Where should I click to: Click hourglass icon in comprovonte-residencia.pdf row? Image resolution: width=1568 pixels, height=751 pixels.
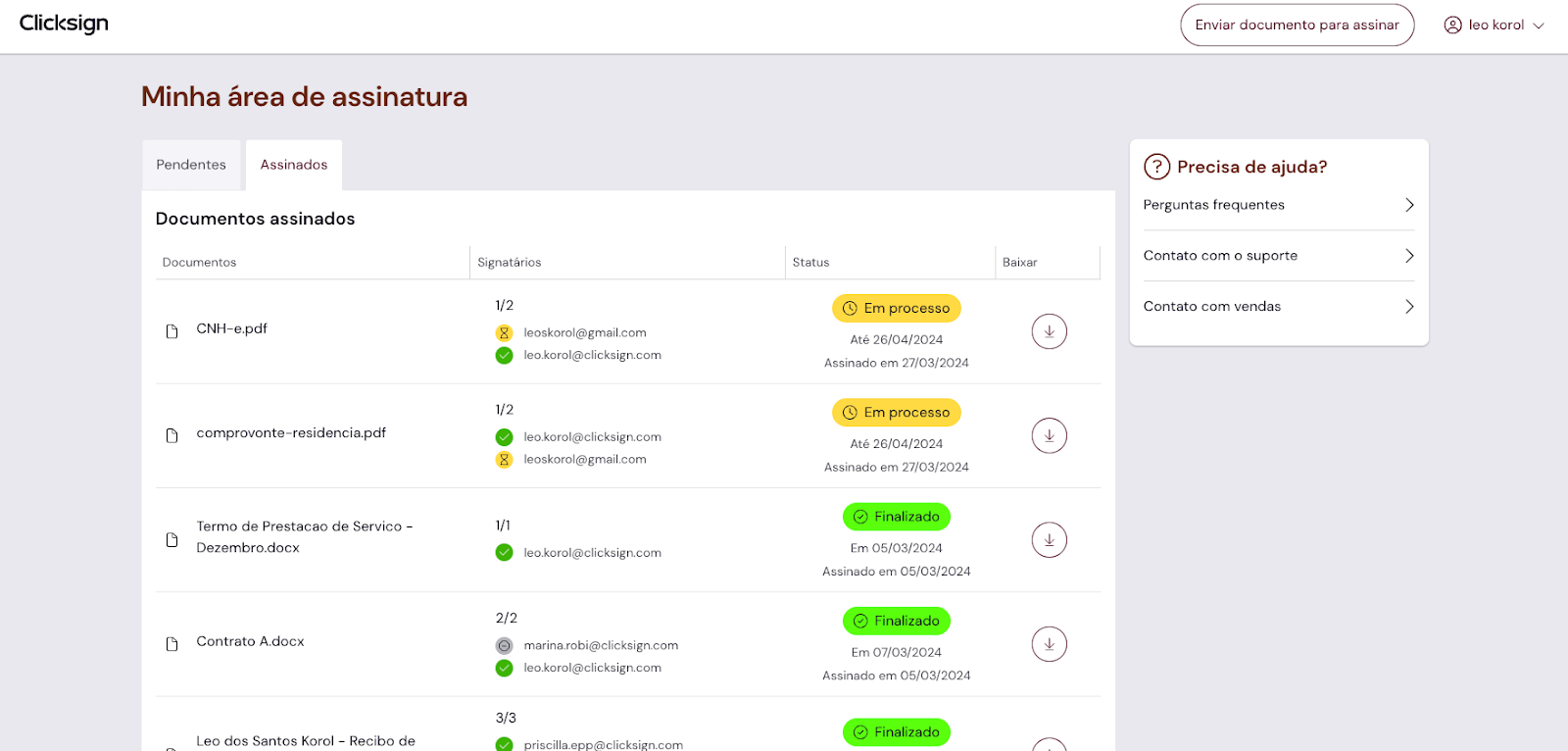(x=504, y=460)
